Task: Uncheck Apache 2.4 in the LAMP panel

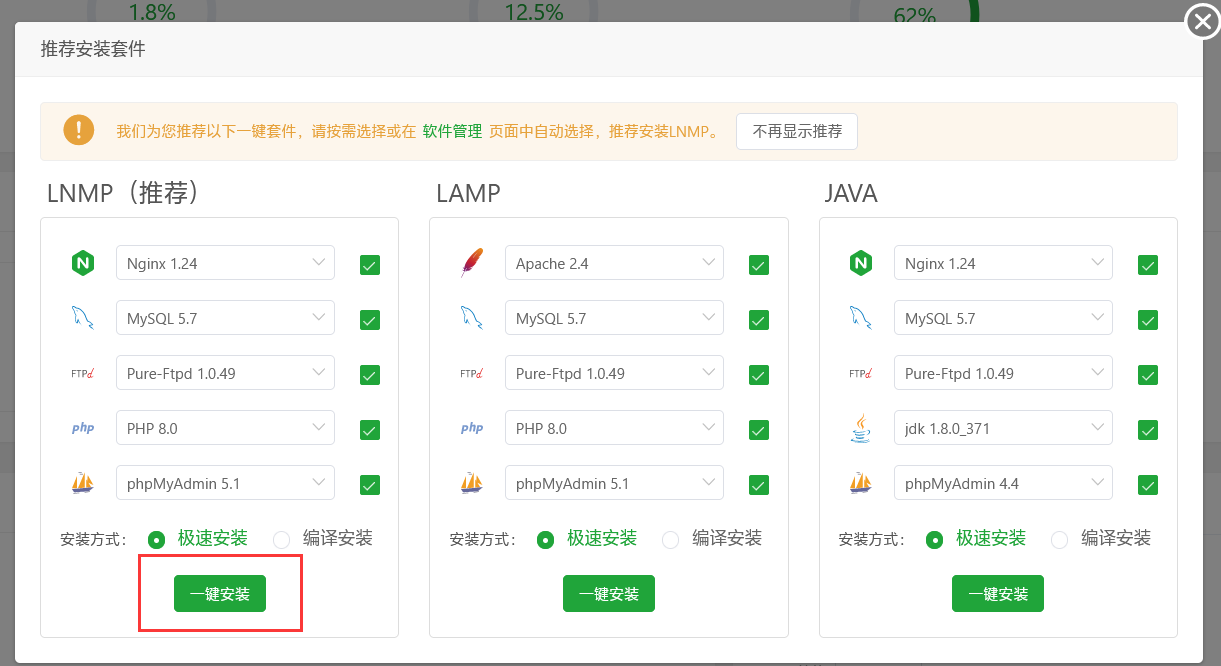Action: pos(759,265)
